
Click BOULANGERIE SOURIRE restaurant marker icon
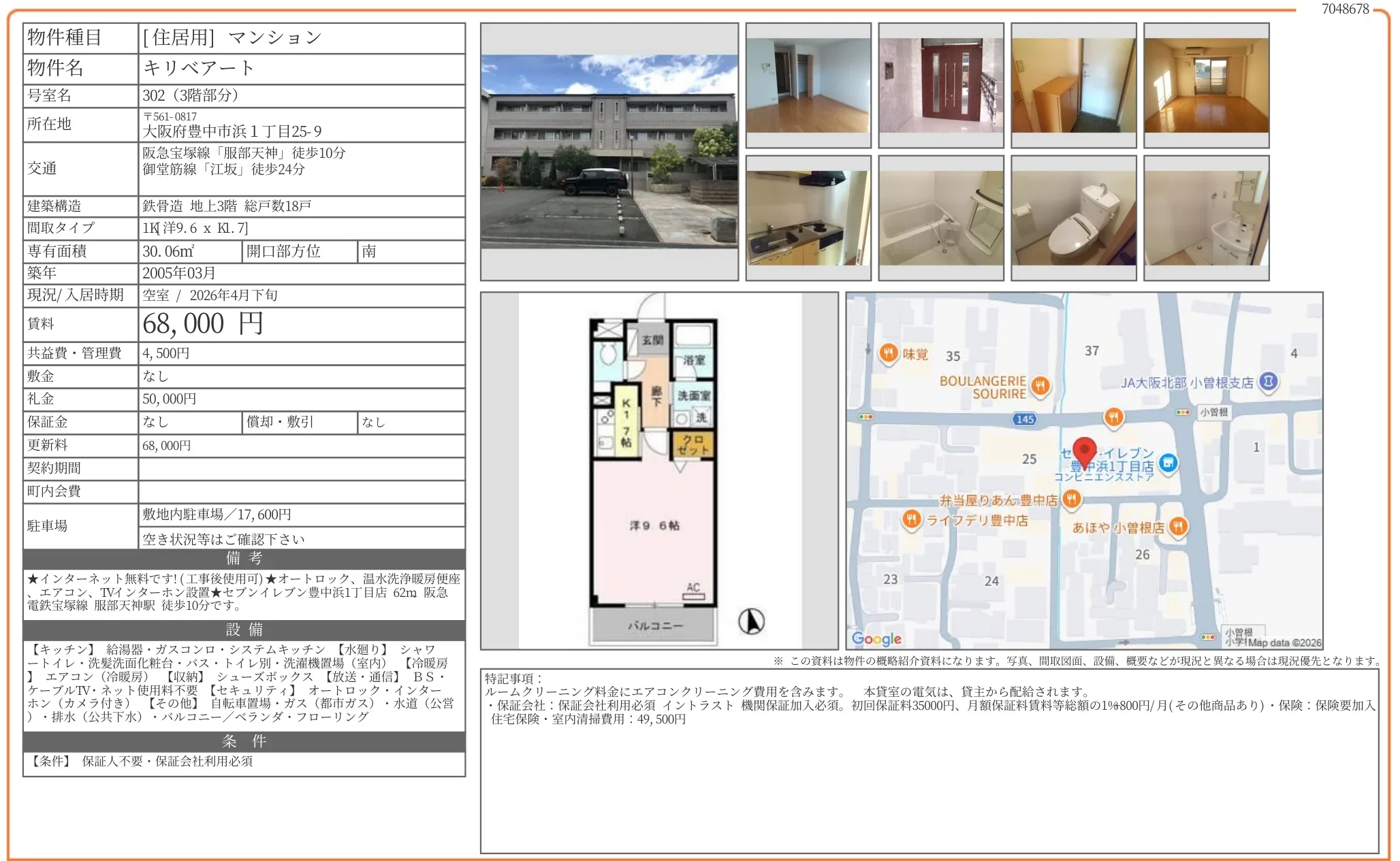(x=1040, y=386)
